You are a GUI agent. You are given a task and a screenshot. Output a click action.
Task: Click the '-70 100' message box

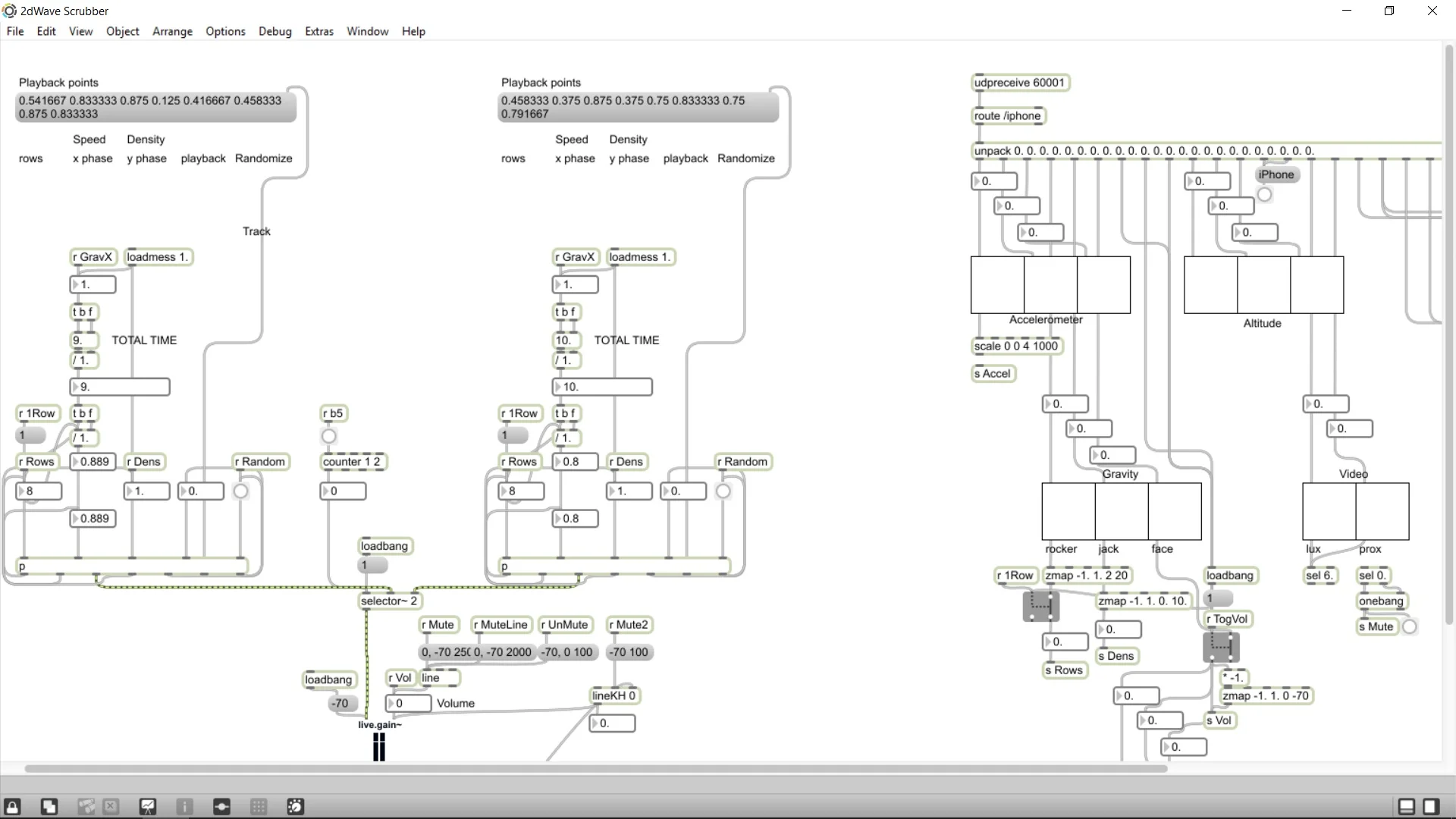click(629, 652)
